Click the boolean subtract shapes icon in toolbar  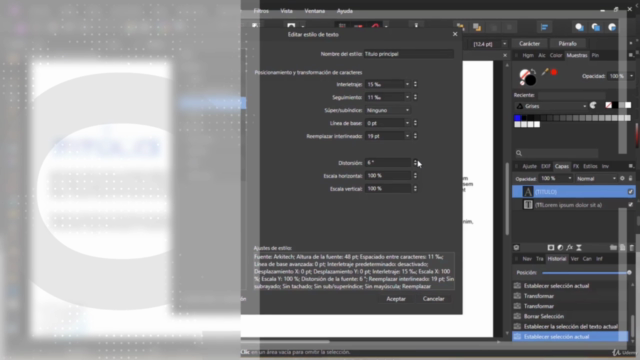(596, 27)
